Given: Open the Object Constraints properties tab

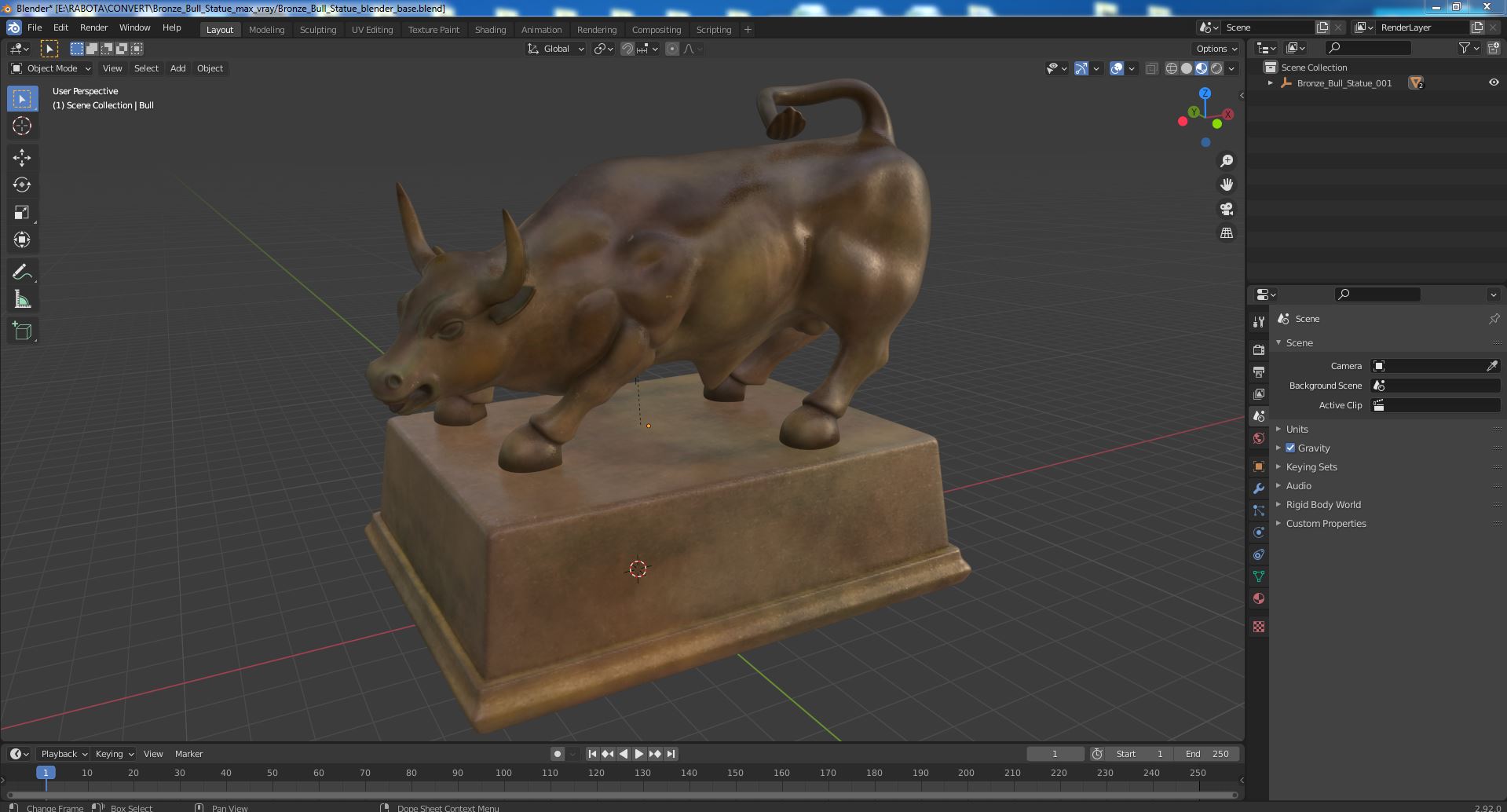Looking at the screenshot, I should click(1259, 554).
